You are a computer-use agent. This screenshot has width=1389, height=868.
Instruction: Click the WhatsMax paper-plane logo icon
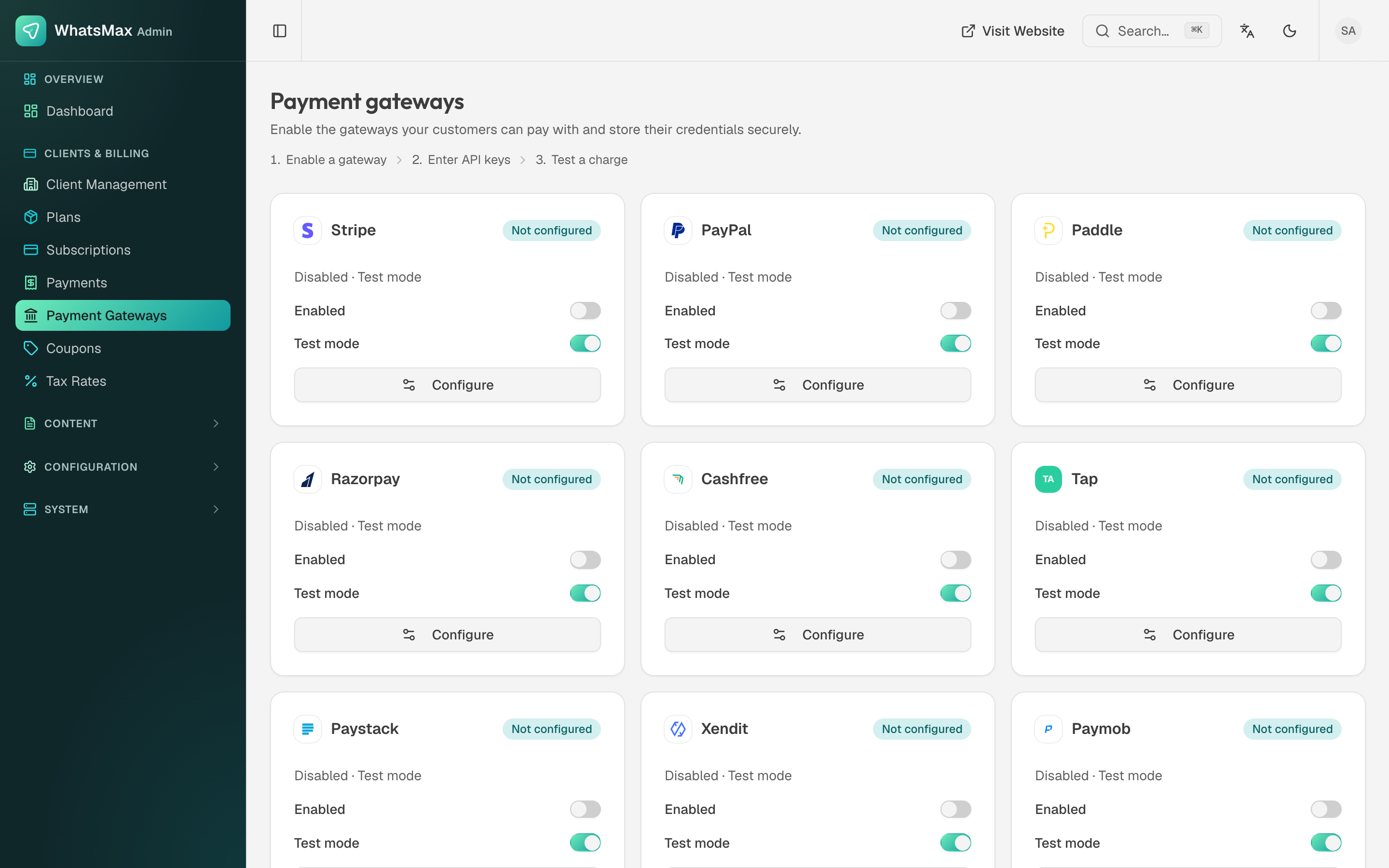(30, 30)
